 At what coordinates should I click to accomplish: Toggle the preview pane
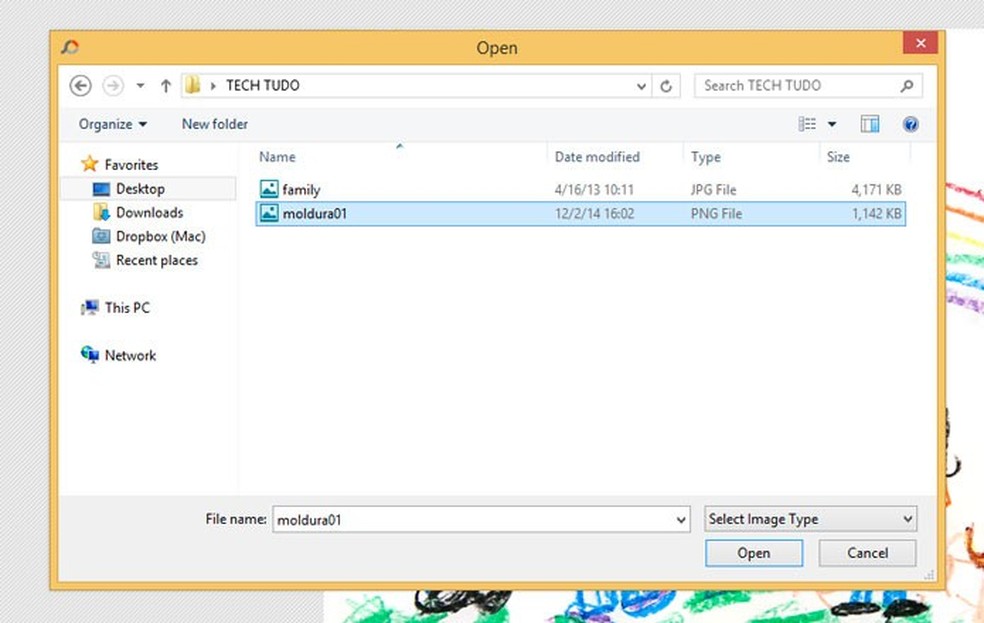(x=869, y=124)
